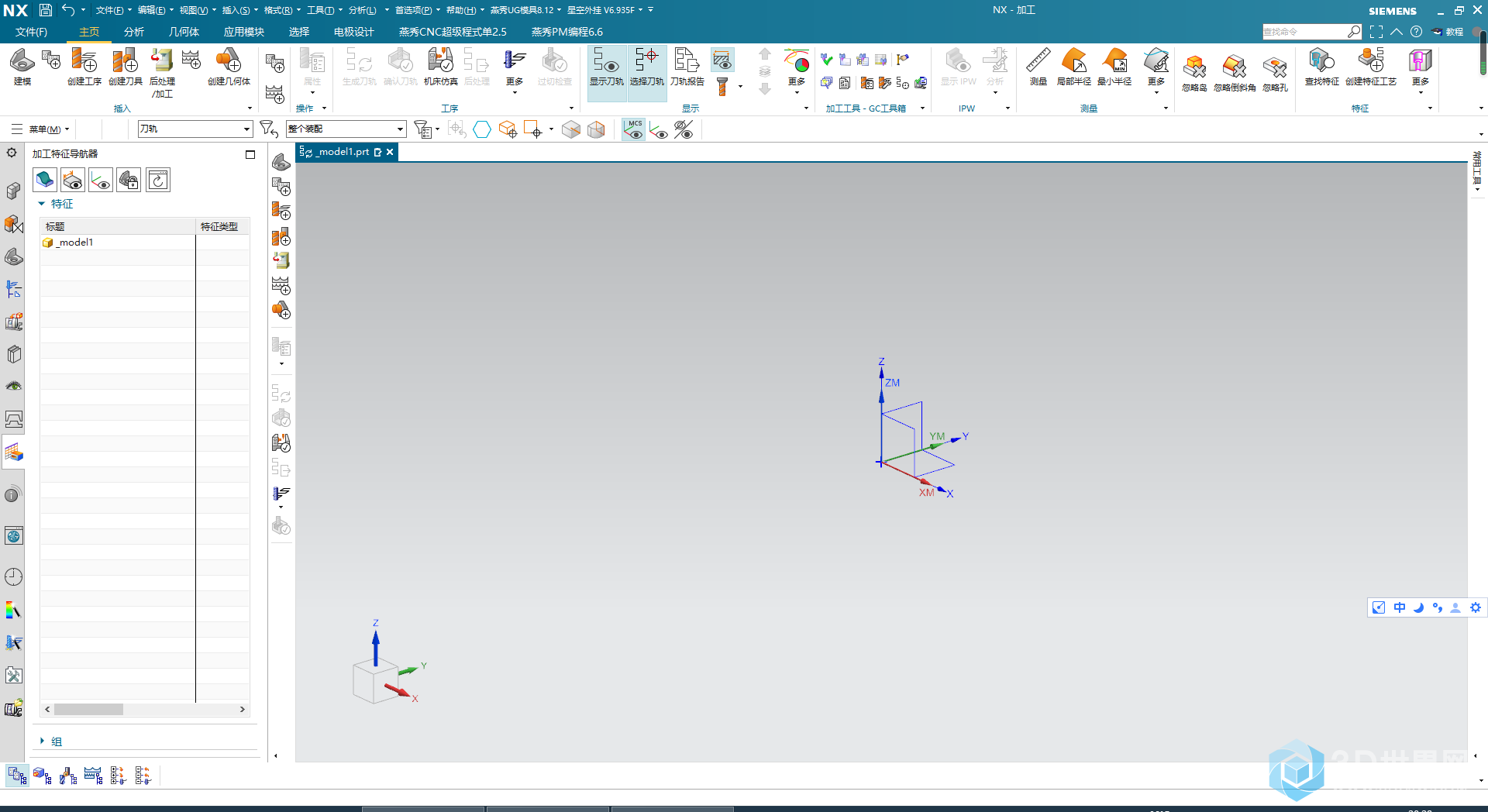The image size is (1488, 812).
Task: Open 电极设计 ribbon tab
Action: [354, 32]
